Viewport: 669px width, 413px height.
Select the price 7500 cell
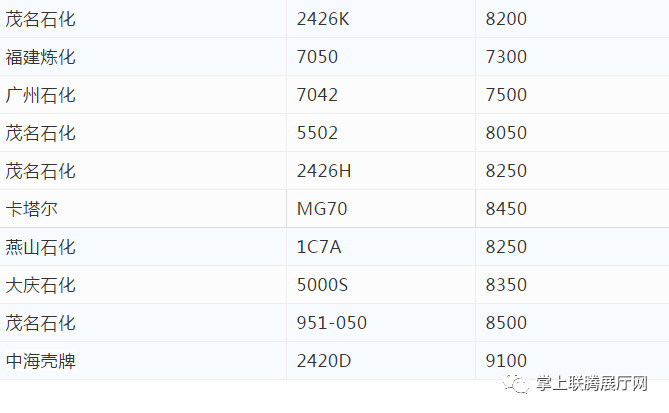tap(572, 95)
